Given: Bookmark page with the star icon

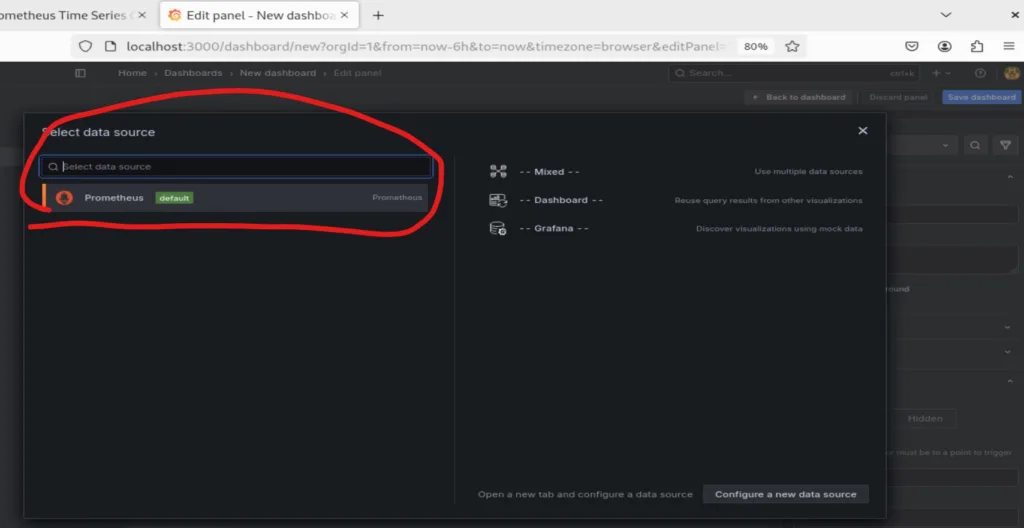Looking at the screenshot, I should click(x=792, y=46).
